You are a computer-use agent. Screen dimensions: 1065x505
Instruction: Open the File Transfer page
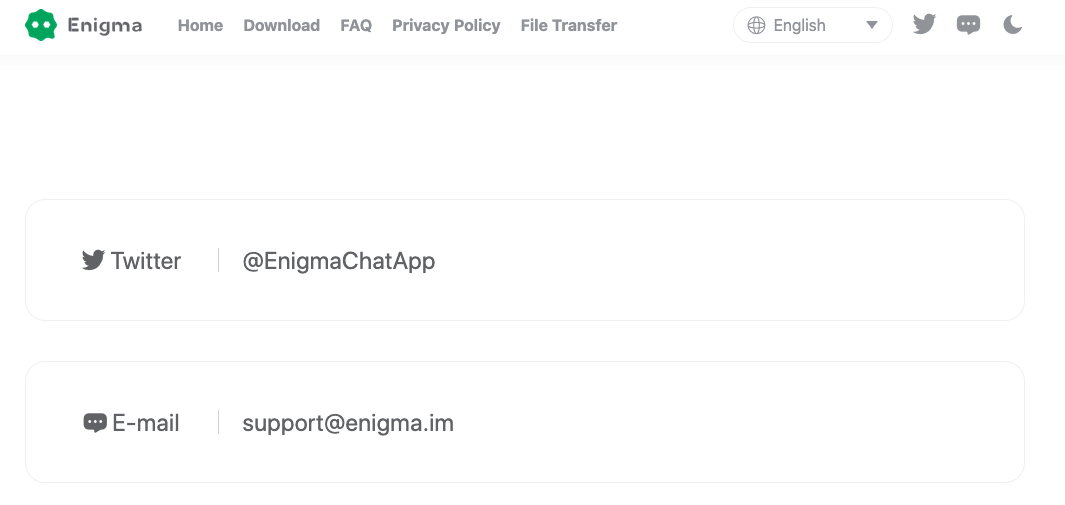pyautogui.click(x=568, y=25)
